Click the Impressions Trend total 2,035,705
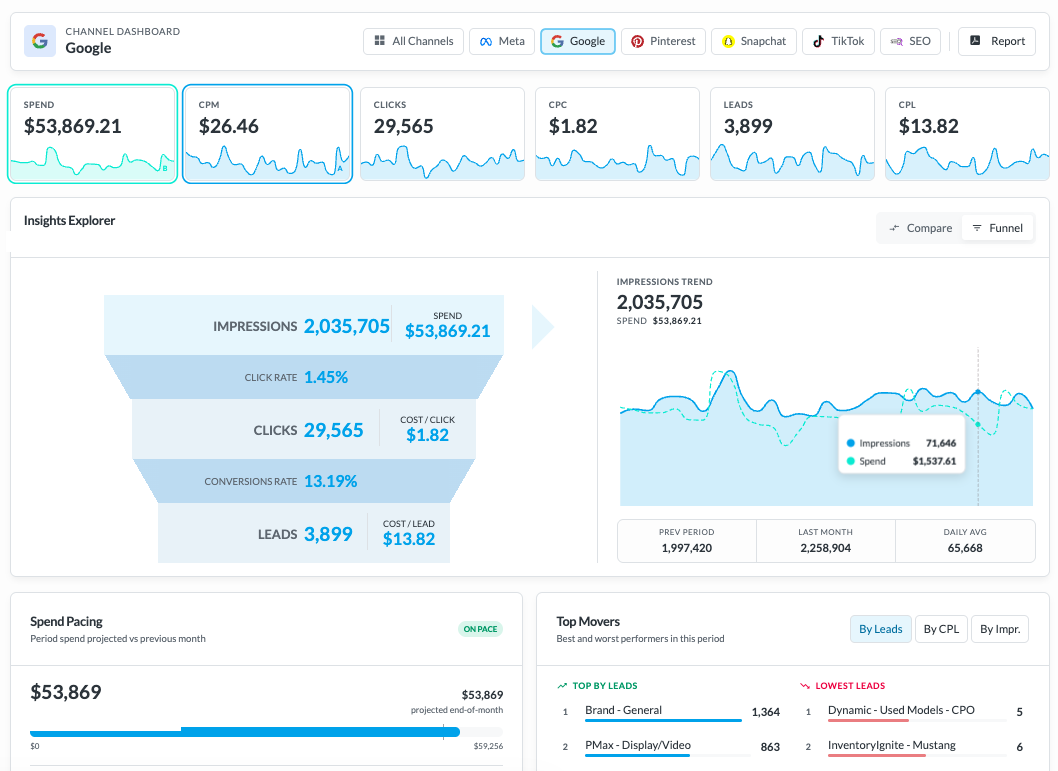Image resolution: width=1058 pixels, height=771 pixels. [x=660, y=302]
